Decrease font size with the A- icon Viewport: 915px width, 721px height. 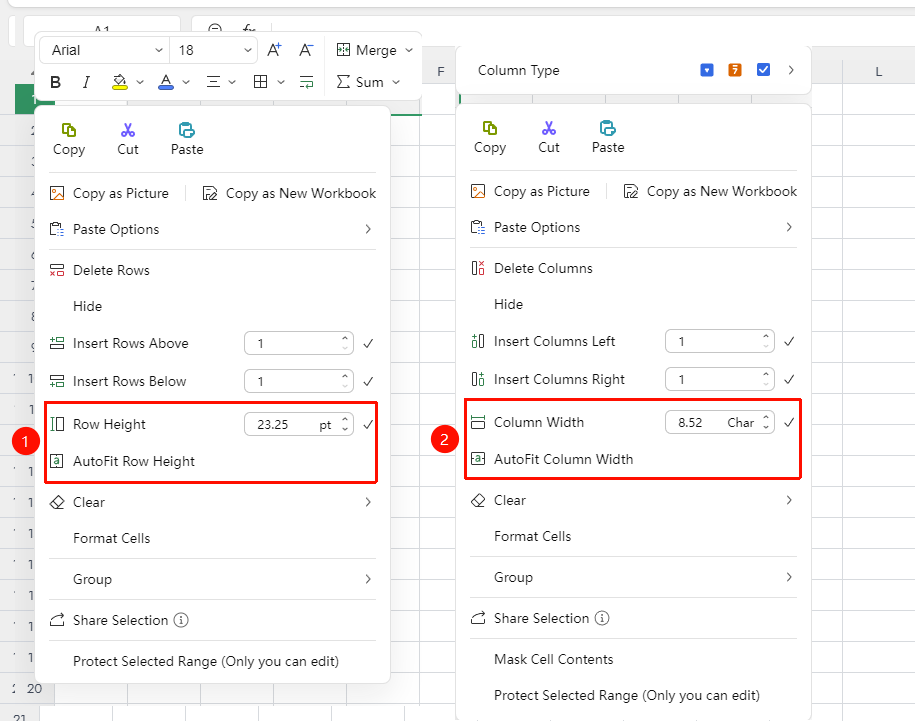click(x=306, y=50)
